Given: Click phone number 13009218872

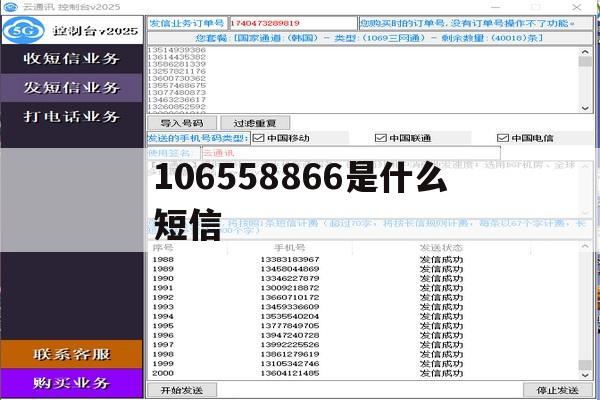Looking at the screenshot, I should point(290,288).
